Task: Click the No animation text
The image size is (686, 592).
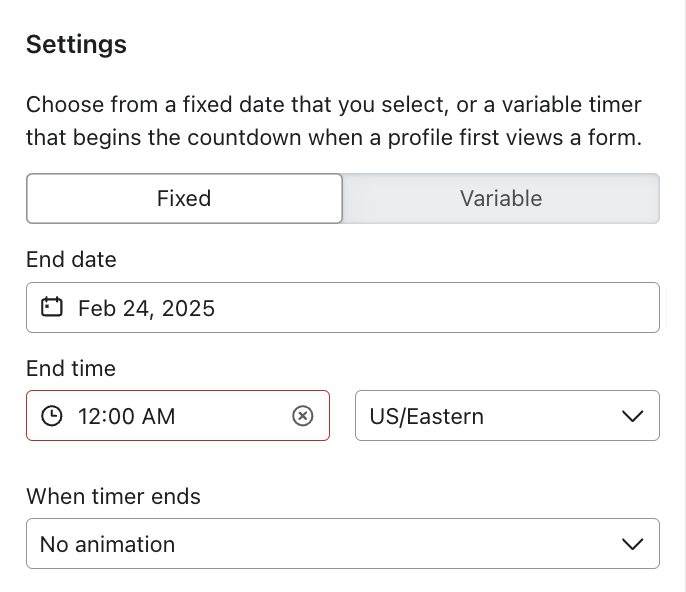Action: 107,544
